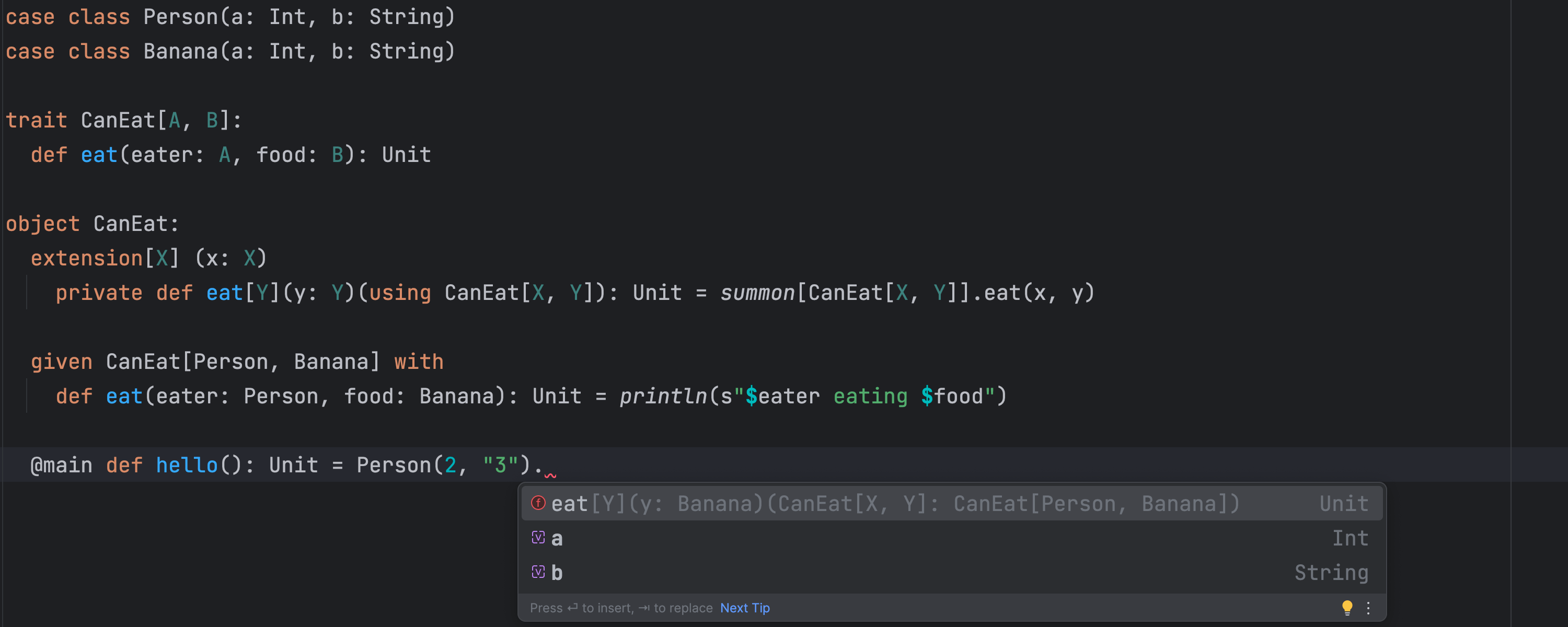Toggle collapse of object CanEat body
This screenshot has height=627, width=1568.
(x=4, y=222)
